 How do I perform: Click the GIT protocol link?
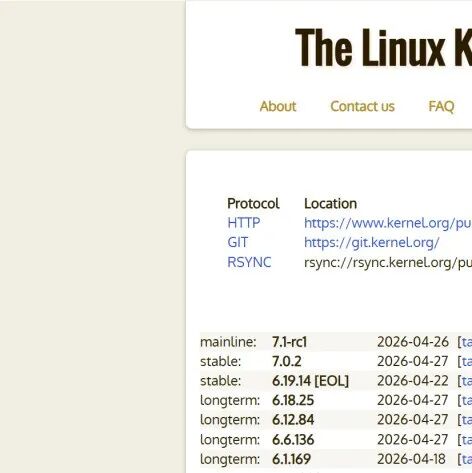tap(237, 242)
